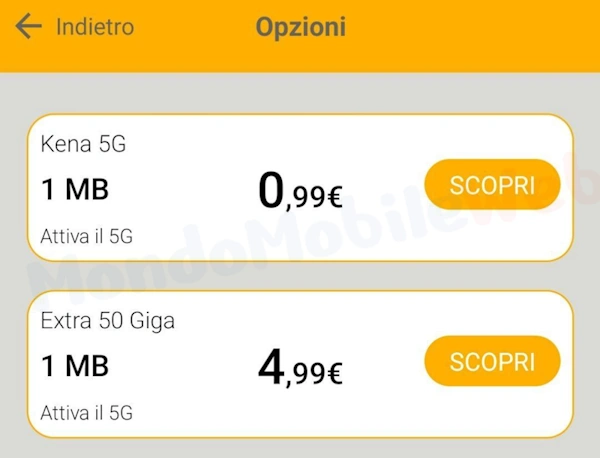Tap Attiva il 5G in the Kena 5G card
Screen dimensions: 600x458
pos(87,237)
